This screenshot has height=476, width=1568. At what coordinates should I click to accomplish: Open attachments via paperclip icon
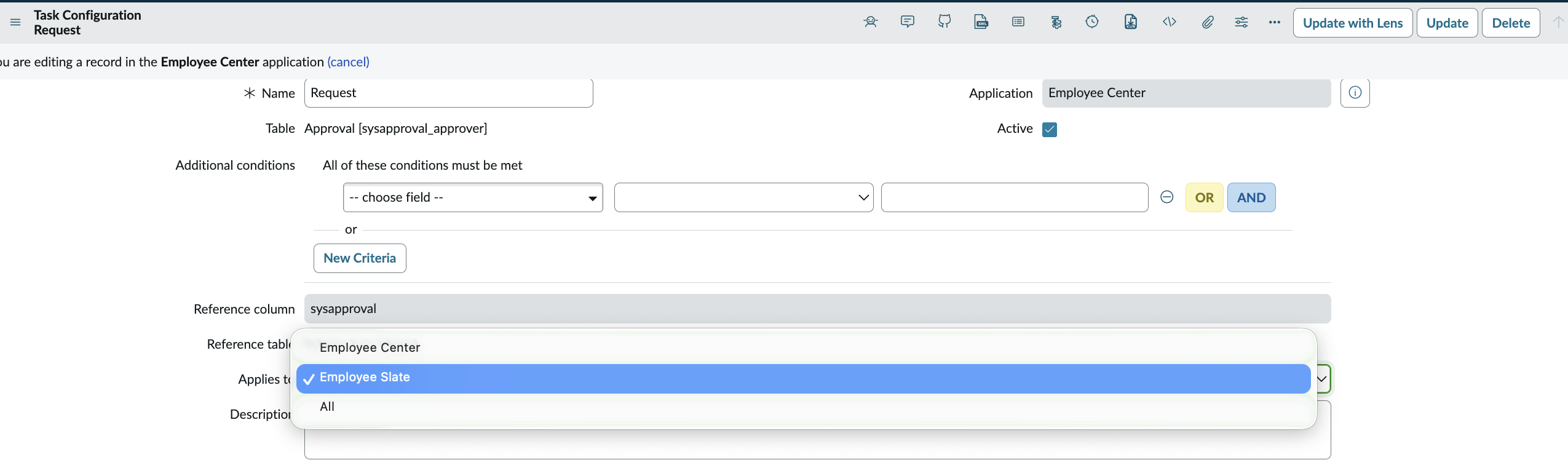pos(1207,22)
